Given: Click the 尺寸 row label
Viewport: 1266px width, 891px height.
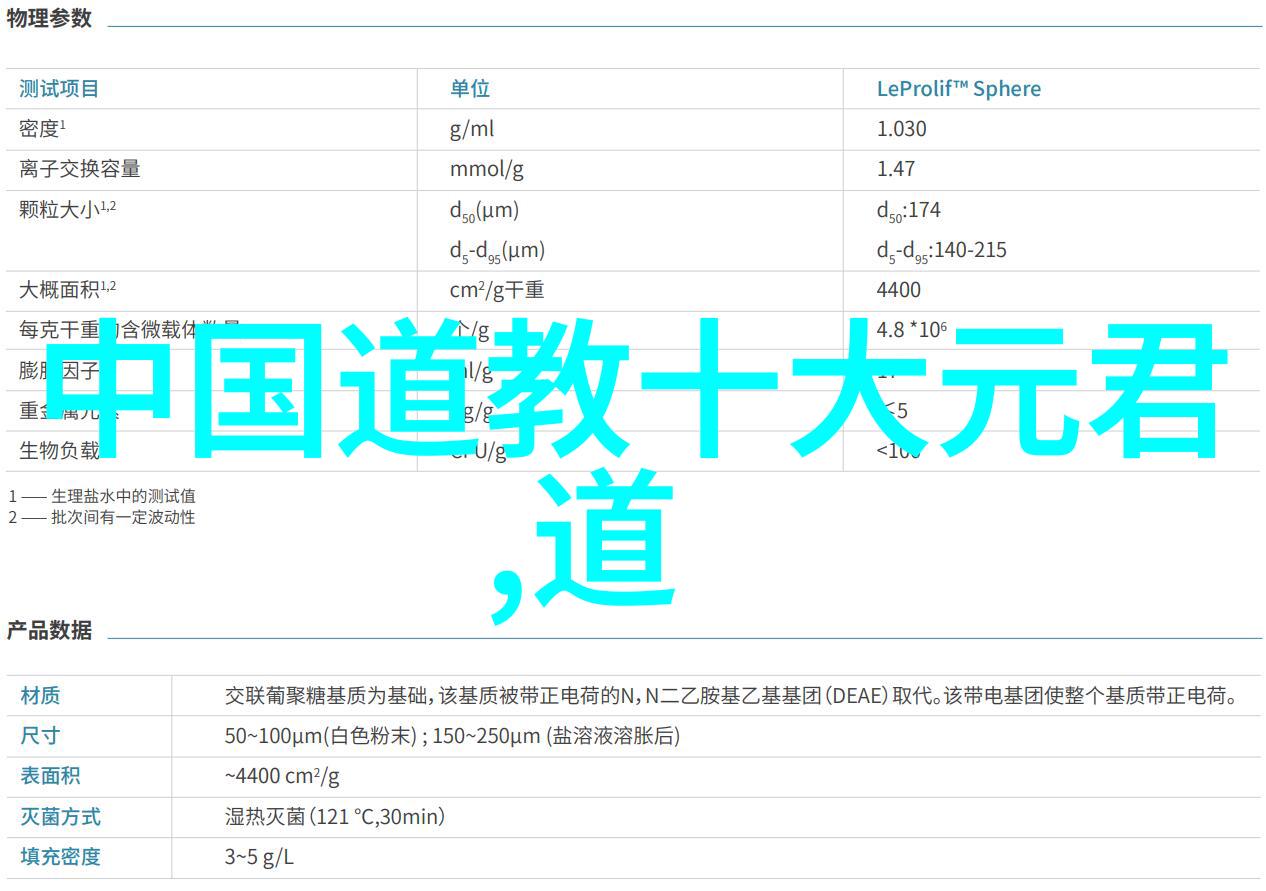Looking at the screenshot, I should [40, 736].
